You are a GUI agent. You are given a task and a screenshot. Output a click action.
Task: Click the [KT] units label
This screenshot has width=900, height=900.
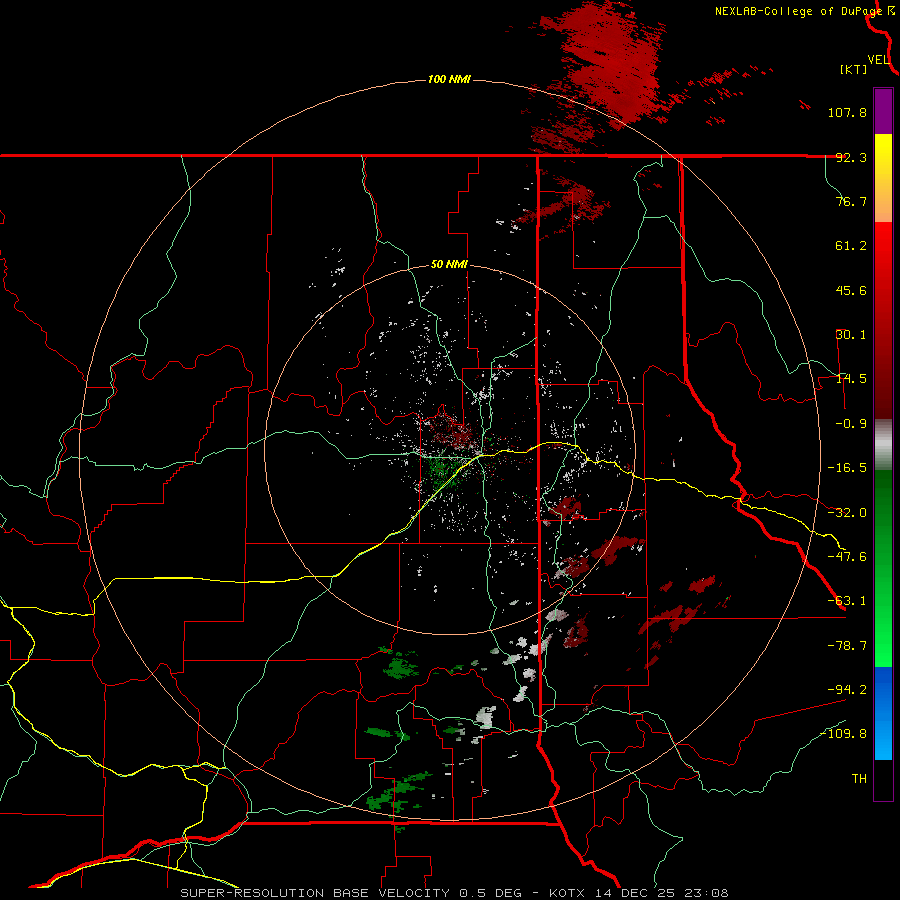pyautogui.click(x=854, y=69)
